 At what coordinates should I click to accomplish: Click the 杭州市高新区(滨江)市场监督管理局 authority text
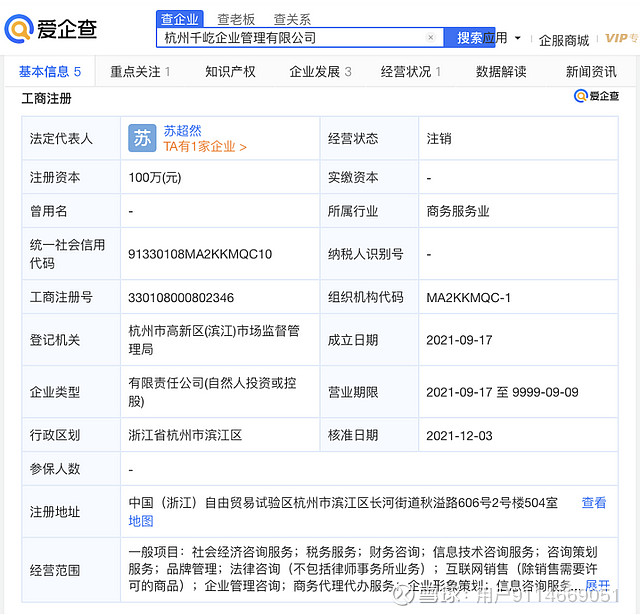(x=214, y=340)
